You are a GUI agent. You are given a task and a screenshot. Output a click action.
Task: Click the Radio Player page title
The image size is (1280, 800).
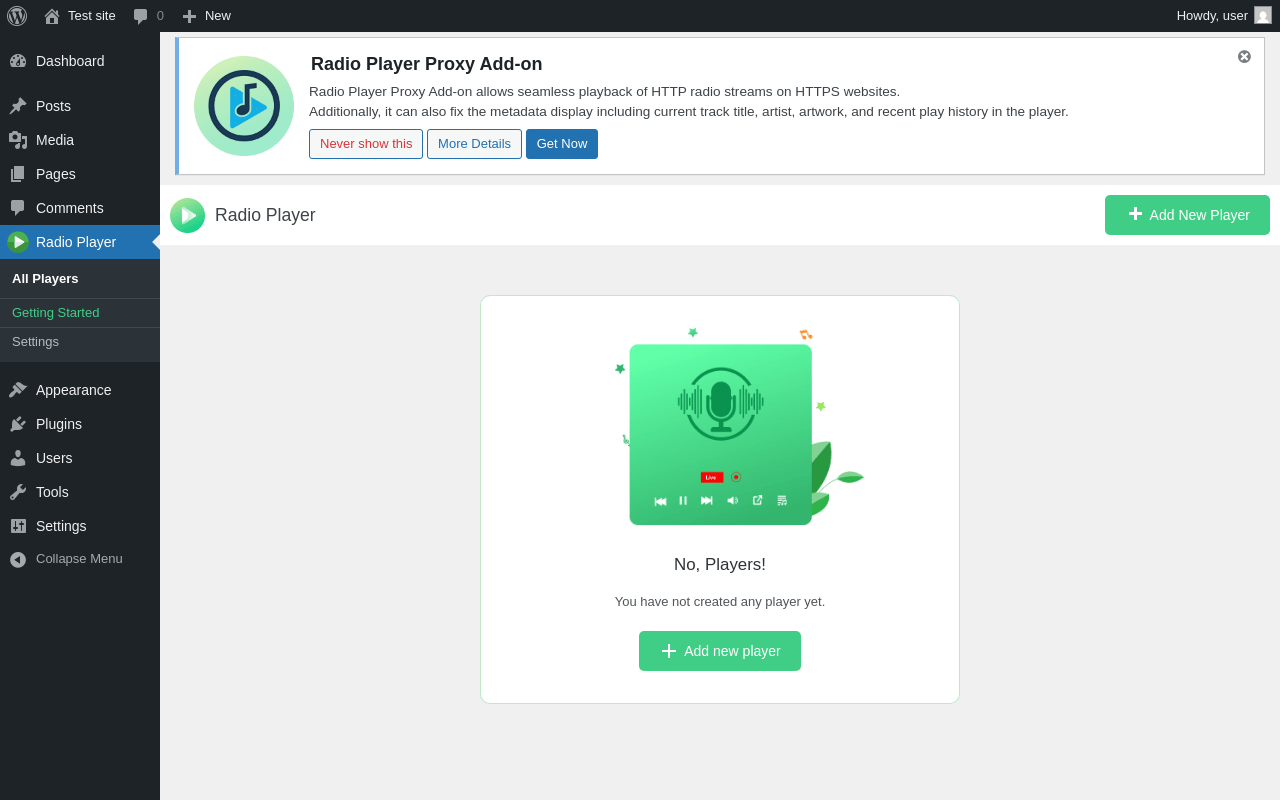265,215
